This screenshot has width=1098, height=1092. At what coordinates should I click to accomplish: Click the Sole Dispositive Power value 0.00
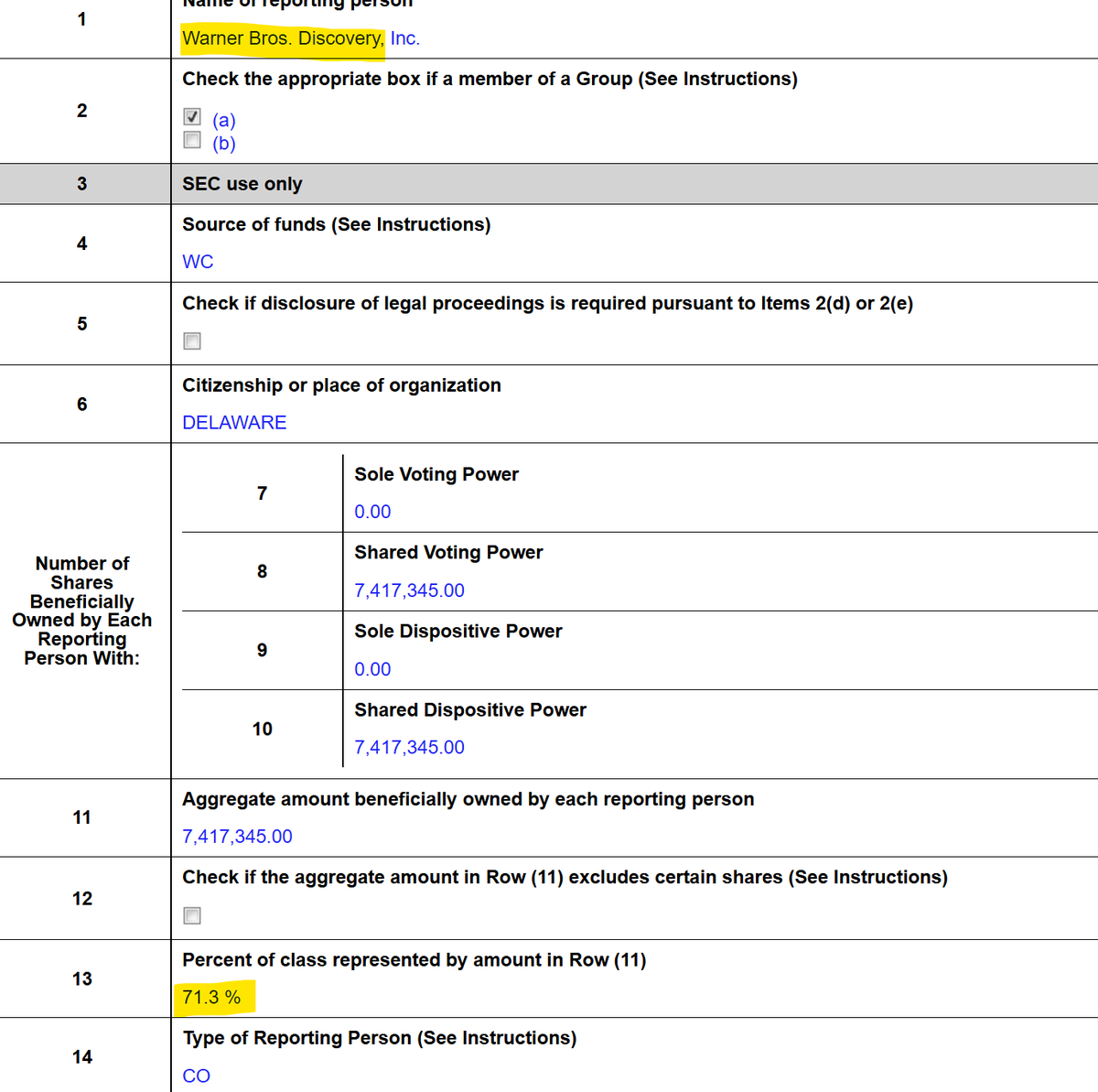372,669
